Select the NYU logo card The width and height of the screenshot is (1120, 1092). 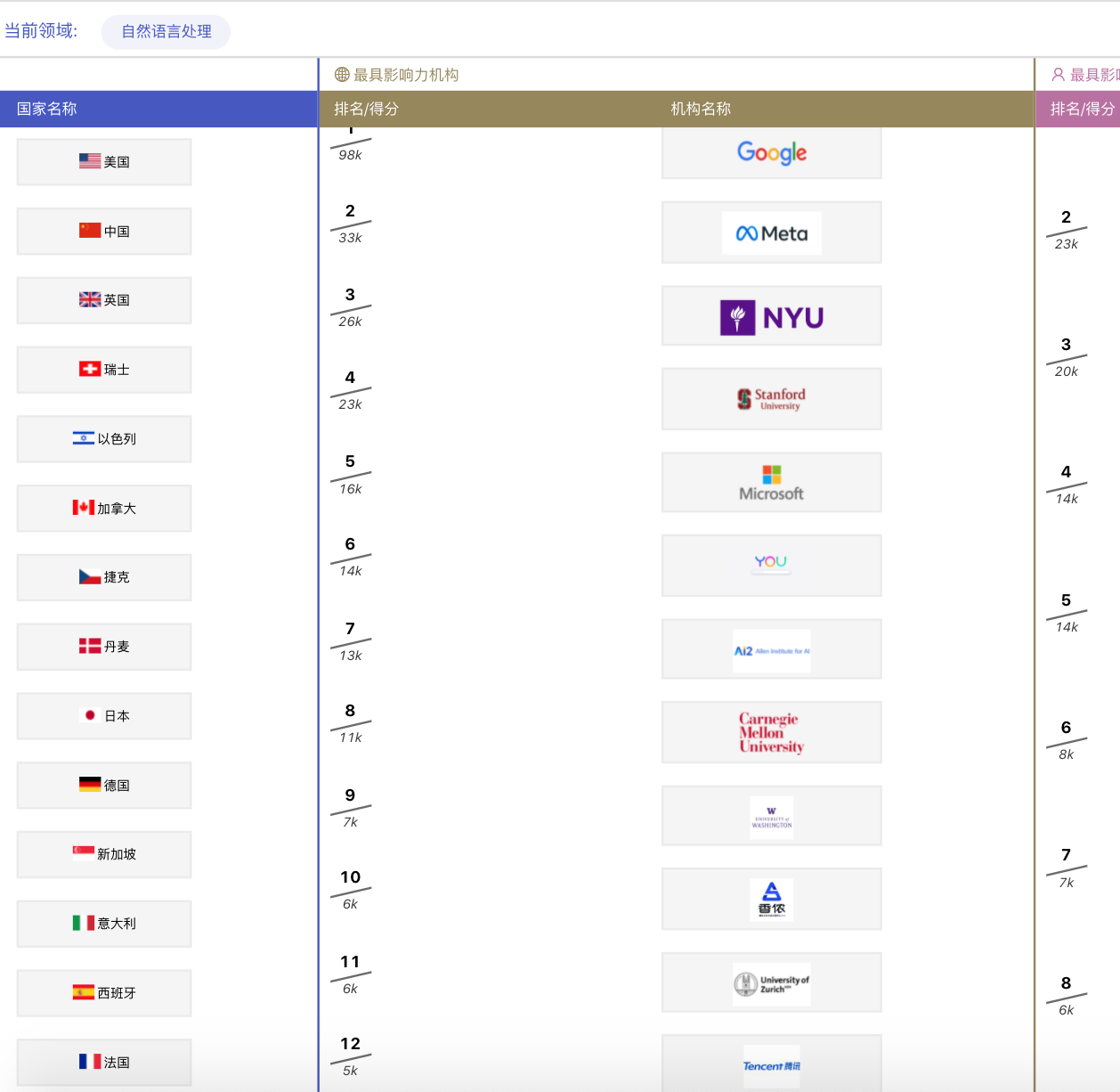(x=771, y=316)
